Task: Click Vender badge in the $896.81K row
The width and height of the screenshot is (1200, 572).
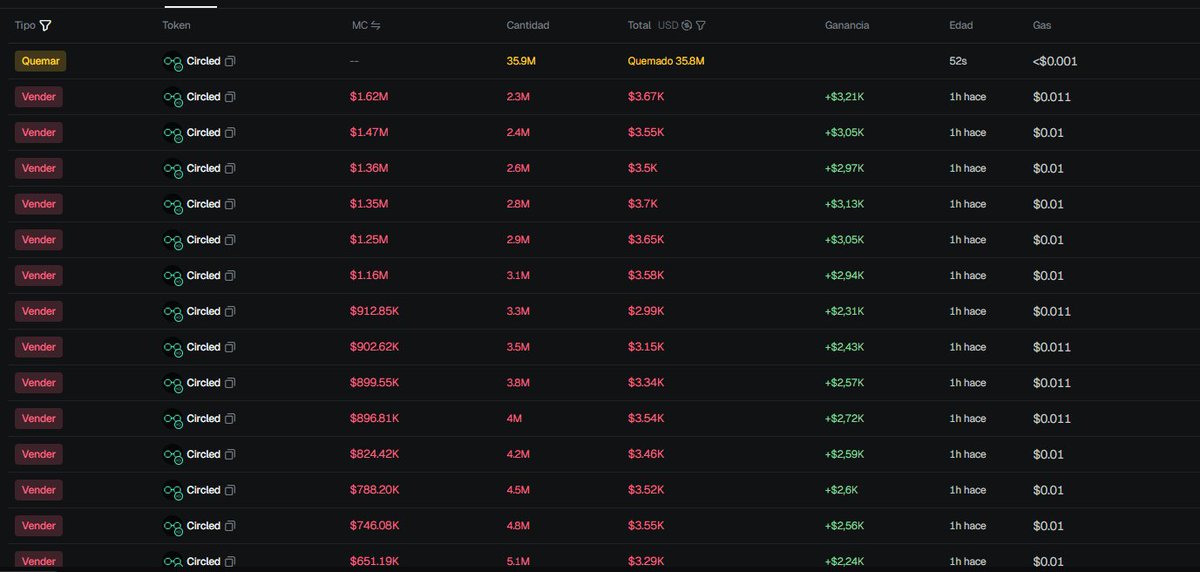Action: point(39,419)
